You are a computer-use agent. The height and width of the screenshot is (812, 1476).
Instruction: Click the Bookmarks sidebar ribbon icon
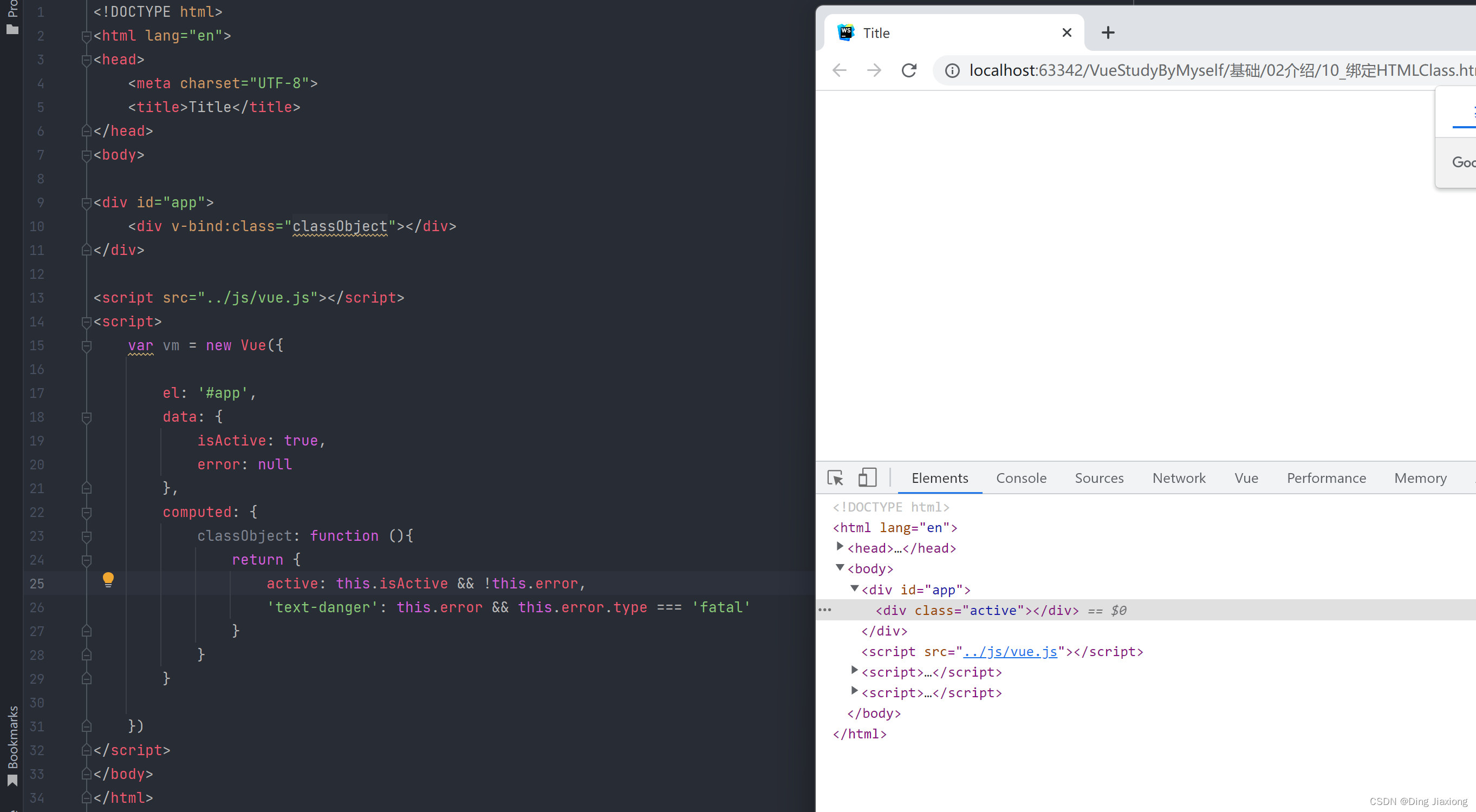click(12, 781)
